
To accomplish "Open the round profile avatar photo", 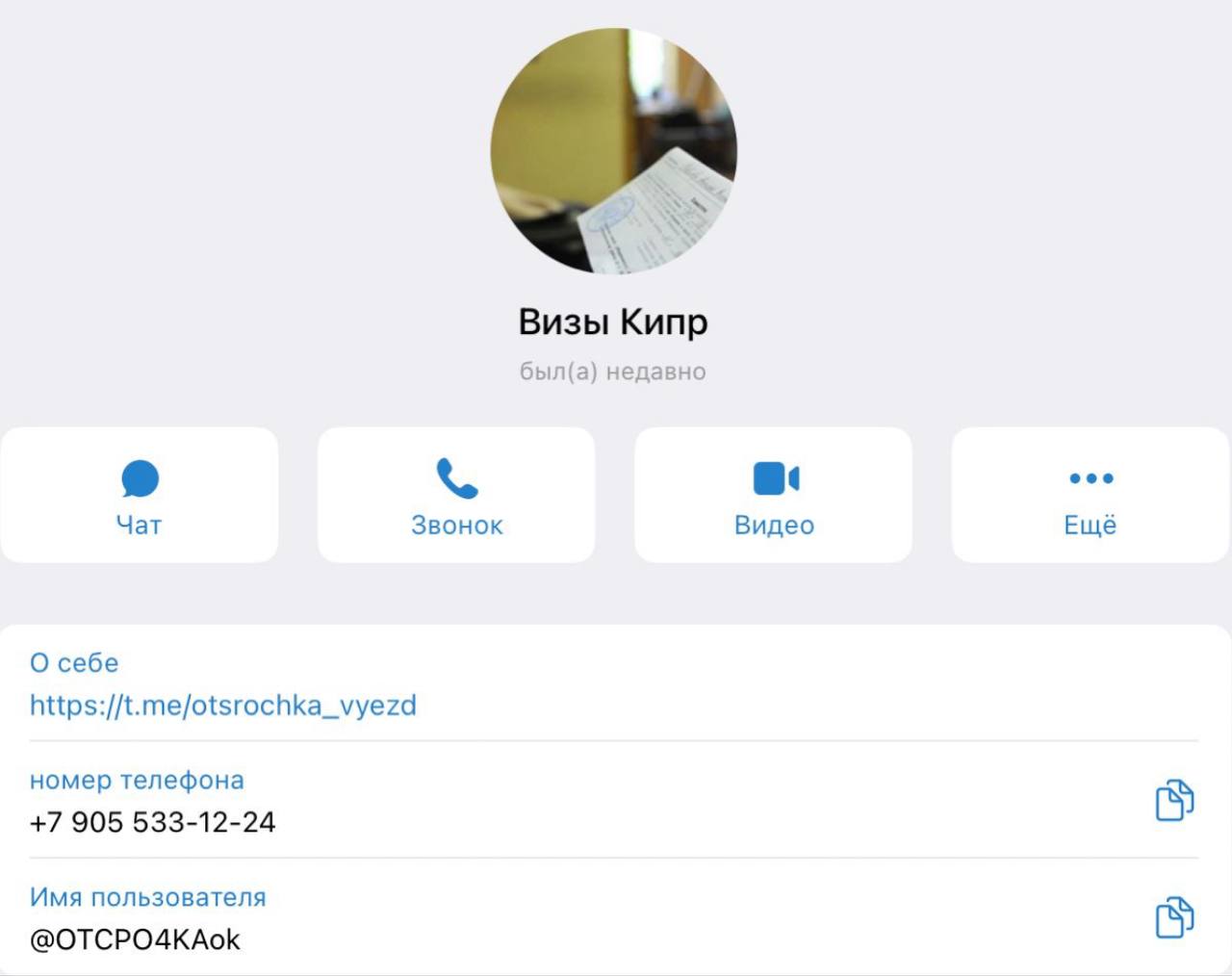I will [x=614, y=151].
